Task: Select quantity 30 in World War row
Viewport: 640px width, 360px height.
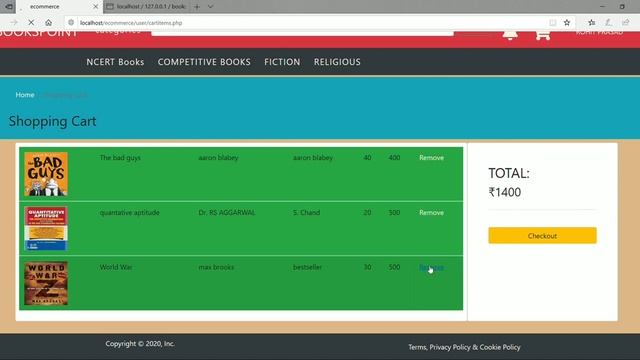Action: pyautogui.click(x=367, y=267)
